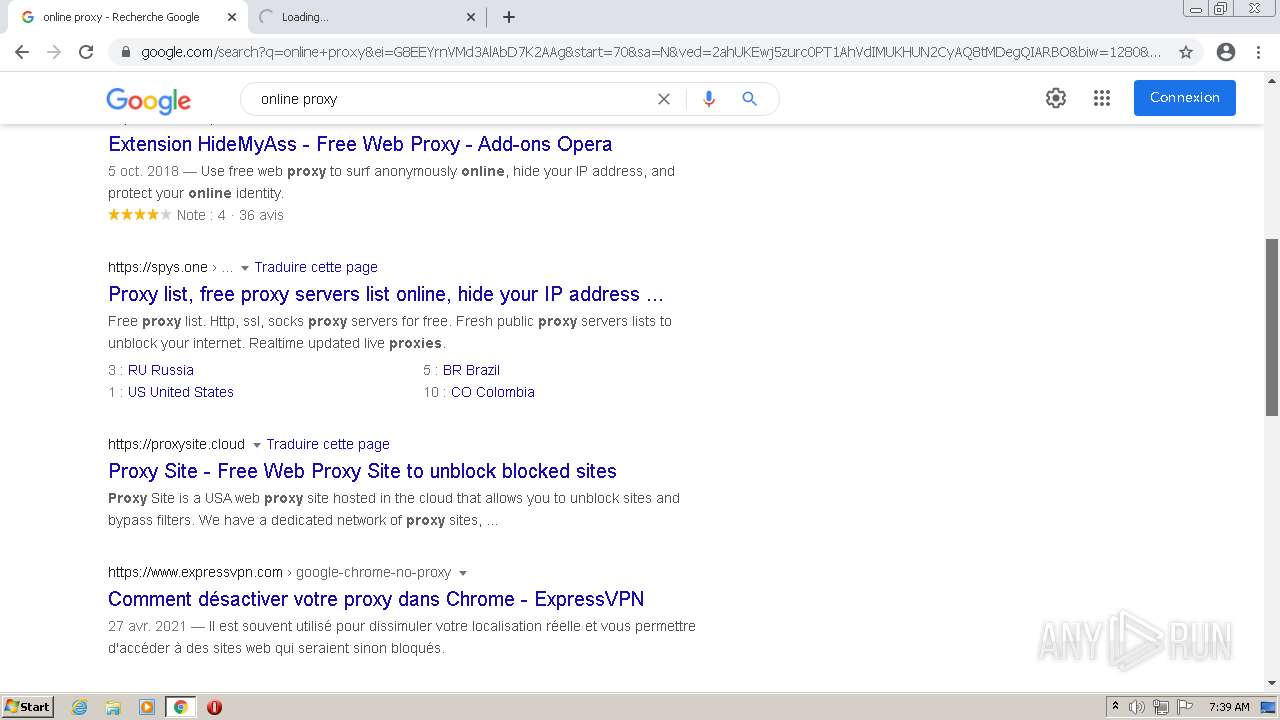
Task: Expand the proxysite.cloud result options arrow
Action: point(256,445)
